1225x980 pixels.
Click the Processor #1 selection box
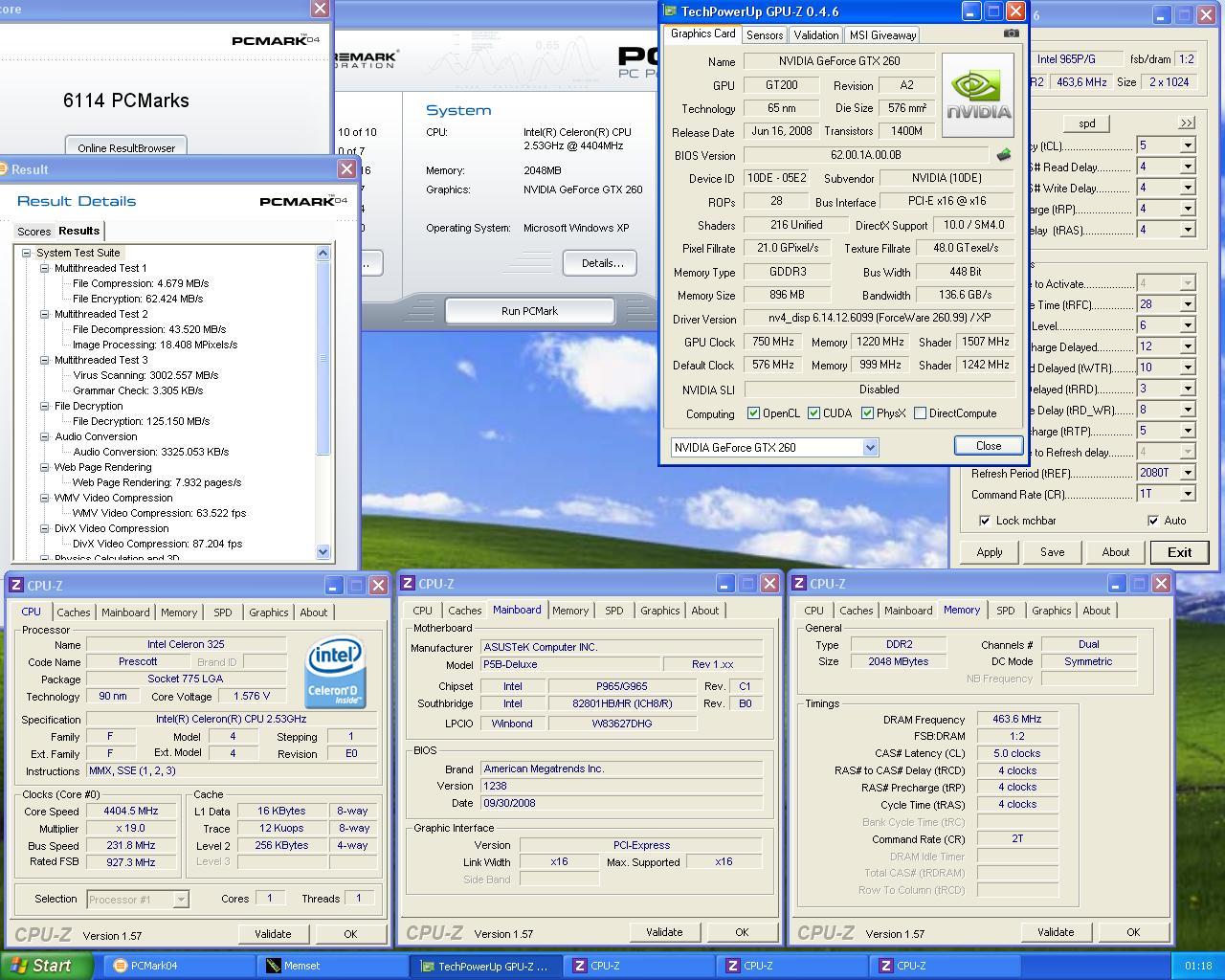pyautogui.click(x=138, y=899)
